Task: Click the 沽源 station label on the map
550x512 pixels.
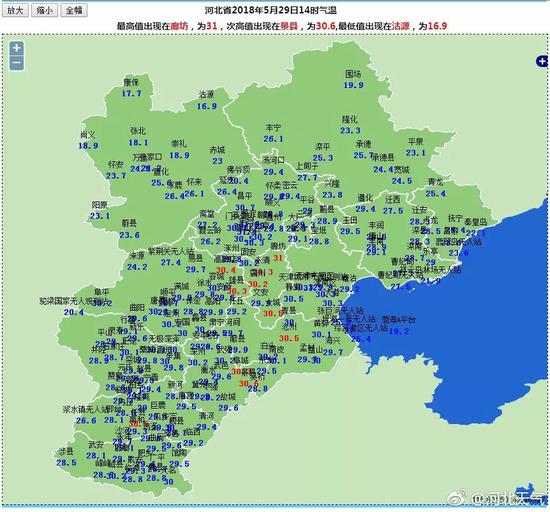Action: 206,94
